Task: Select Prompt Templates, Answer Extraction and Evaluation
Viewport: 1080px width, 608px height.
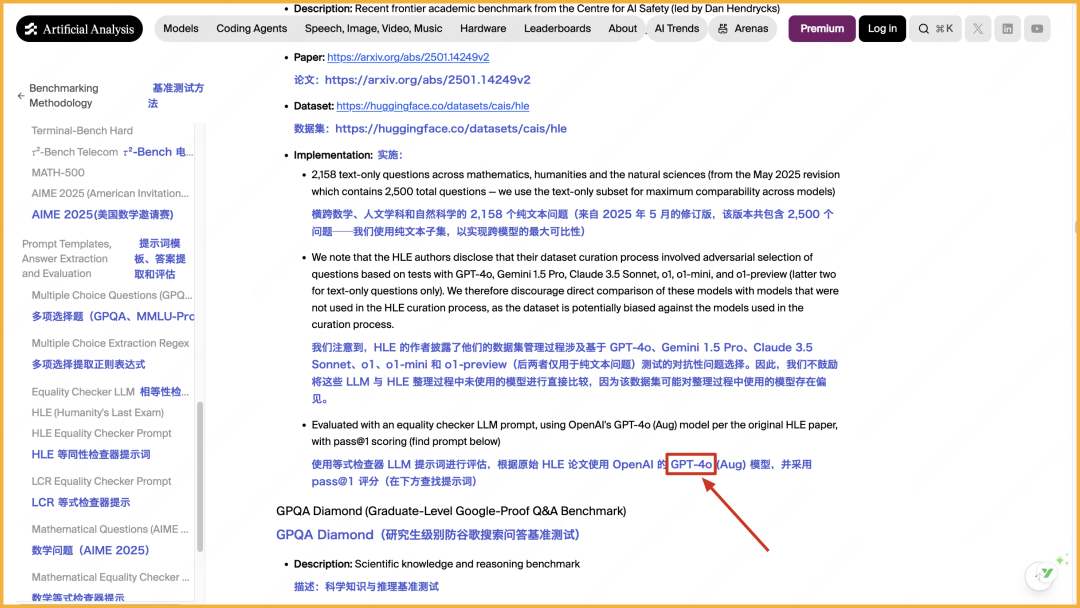Action: (x=66, y=259)
